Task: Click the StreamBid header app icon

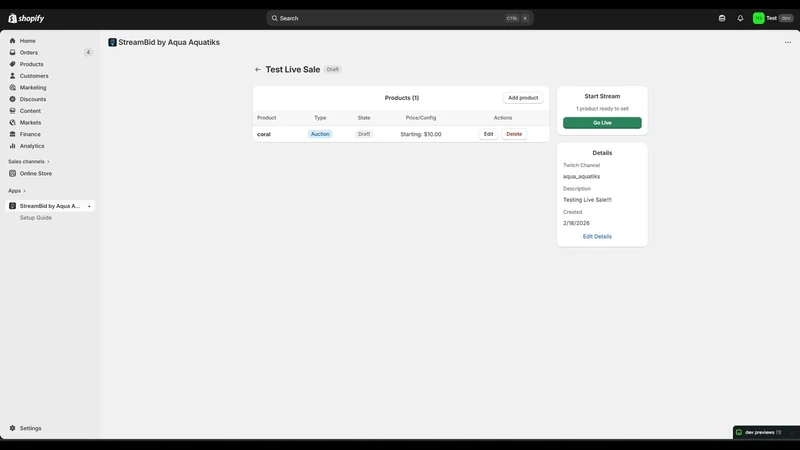Action: [112, 42]
